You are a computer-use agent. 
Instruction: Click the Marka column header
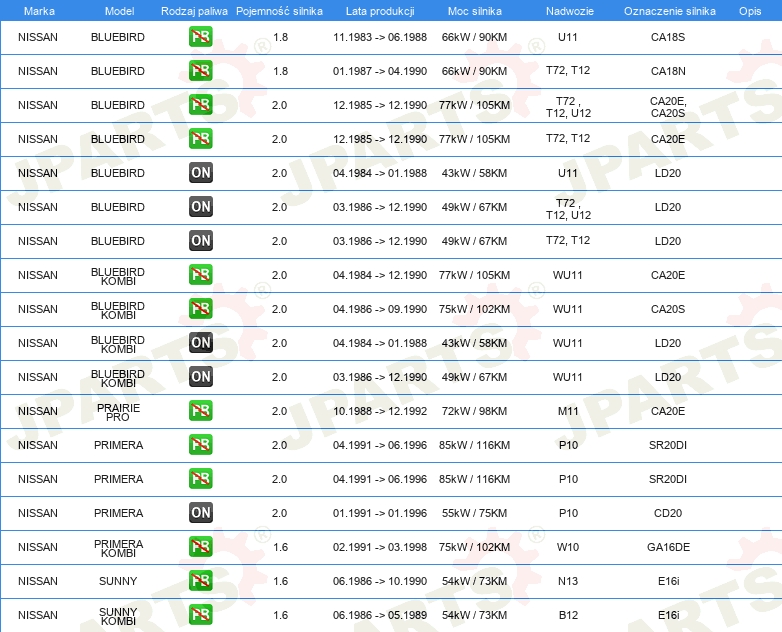pos(39,11)
